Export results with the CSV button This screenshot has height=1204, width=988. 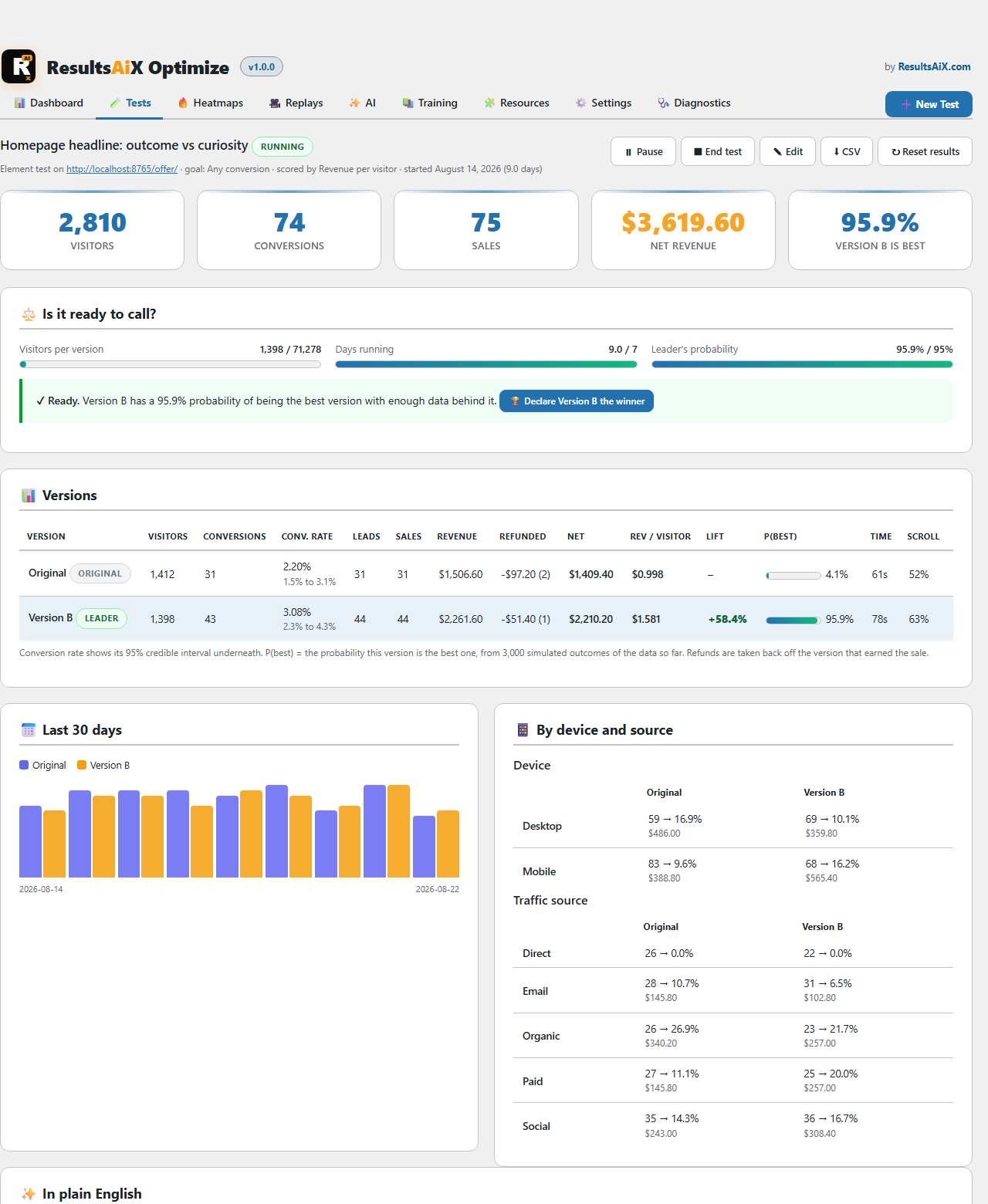point(847,151)
